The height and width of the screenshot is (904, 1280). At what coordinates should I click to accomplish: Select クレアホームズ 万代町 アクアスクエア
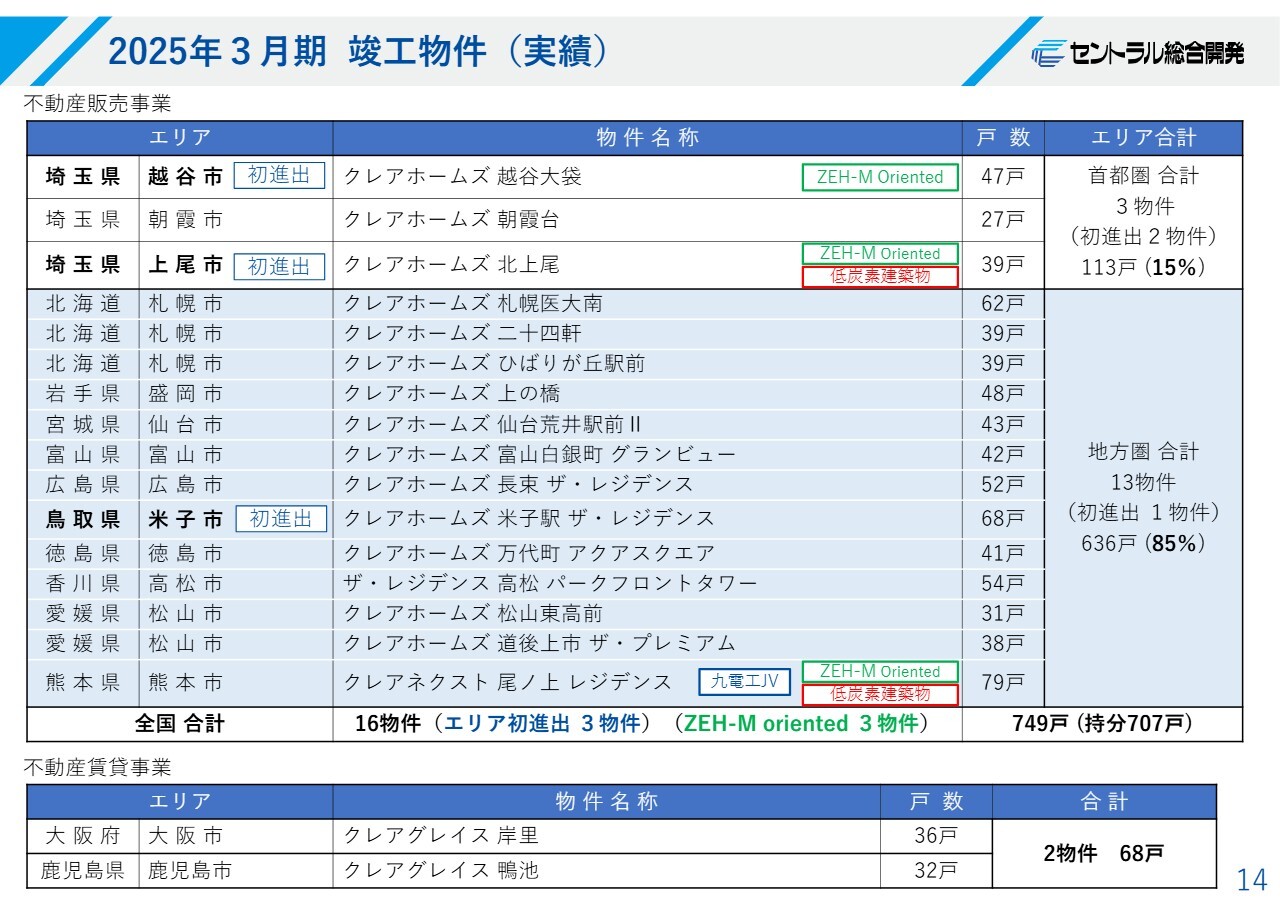pyautogui.click(x=529, y=553)
